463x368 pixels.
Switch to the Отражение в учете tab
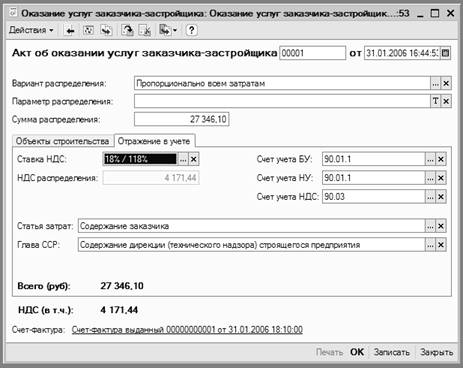click(x=154, y=141)
